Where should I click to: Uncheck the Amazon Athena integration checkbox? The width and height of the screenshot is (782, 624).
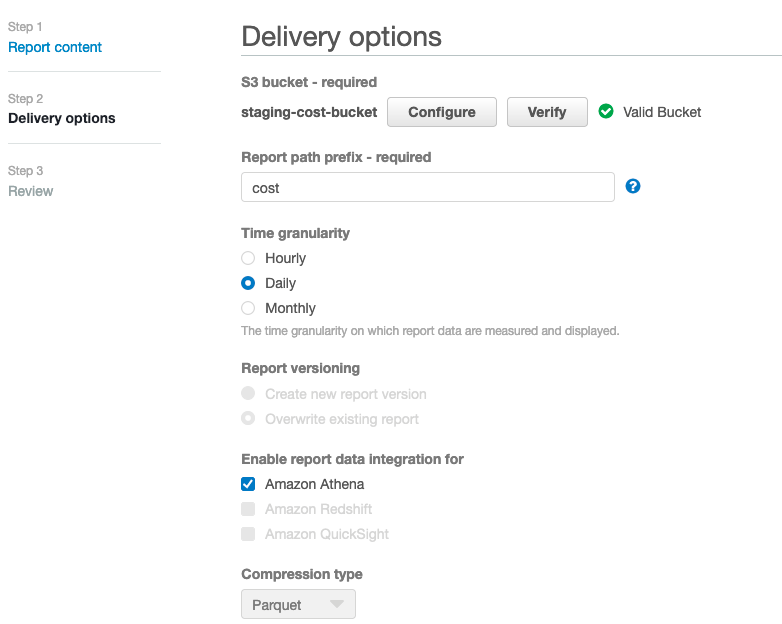(248, 484)
